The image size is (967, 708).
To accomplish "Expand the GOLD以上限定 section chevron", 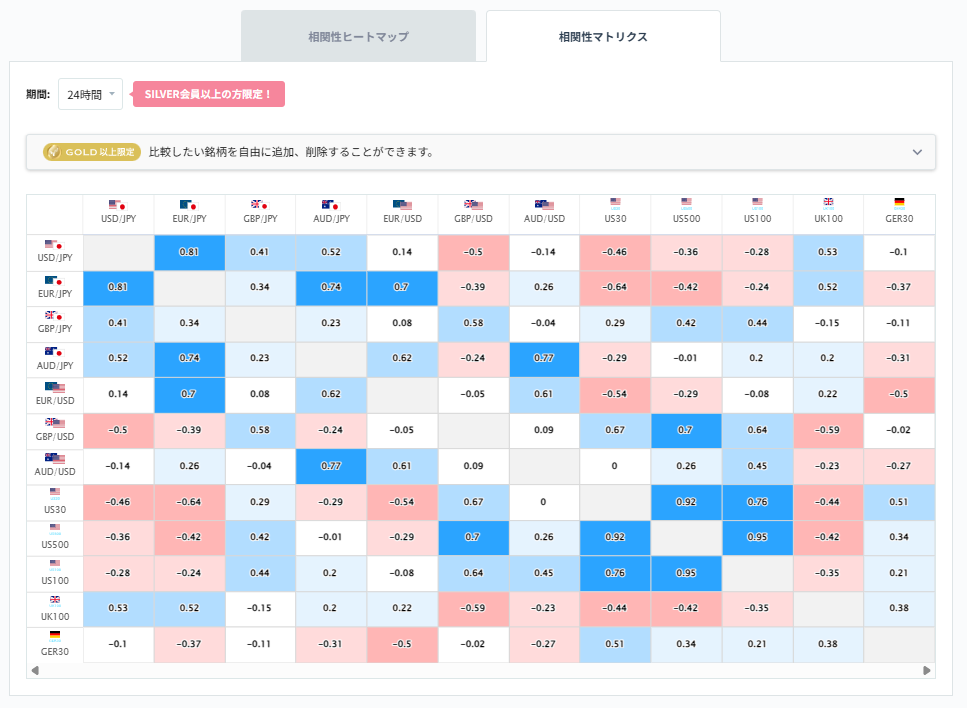I will 917,152.
